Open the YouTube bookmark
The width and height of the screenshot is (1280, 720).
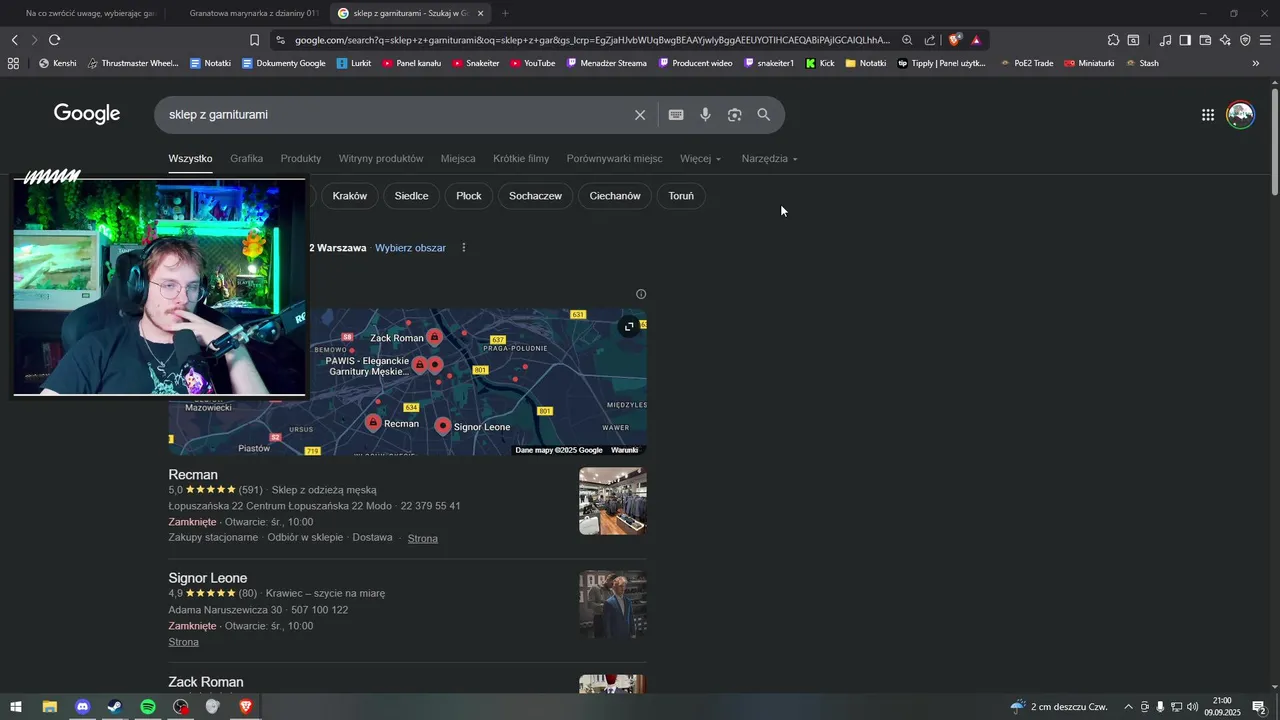point(532,63)
